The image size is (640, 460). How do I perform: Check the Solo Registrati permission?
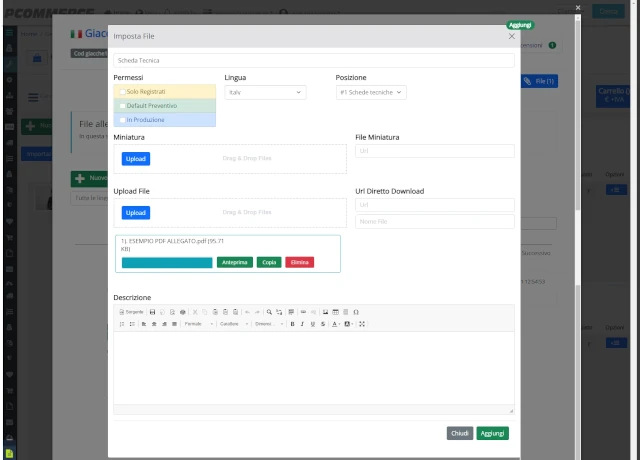click(122, 92)
